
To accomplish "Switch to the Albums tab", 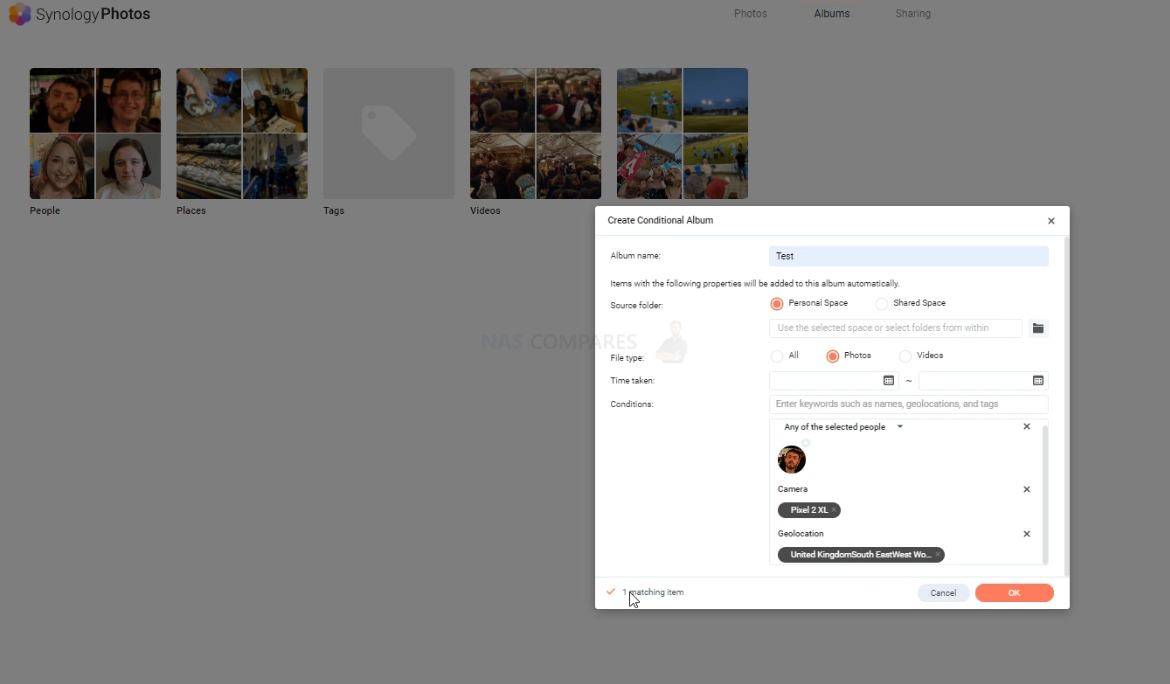I will [831, 13].
